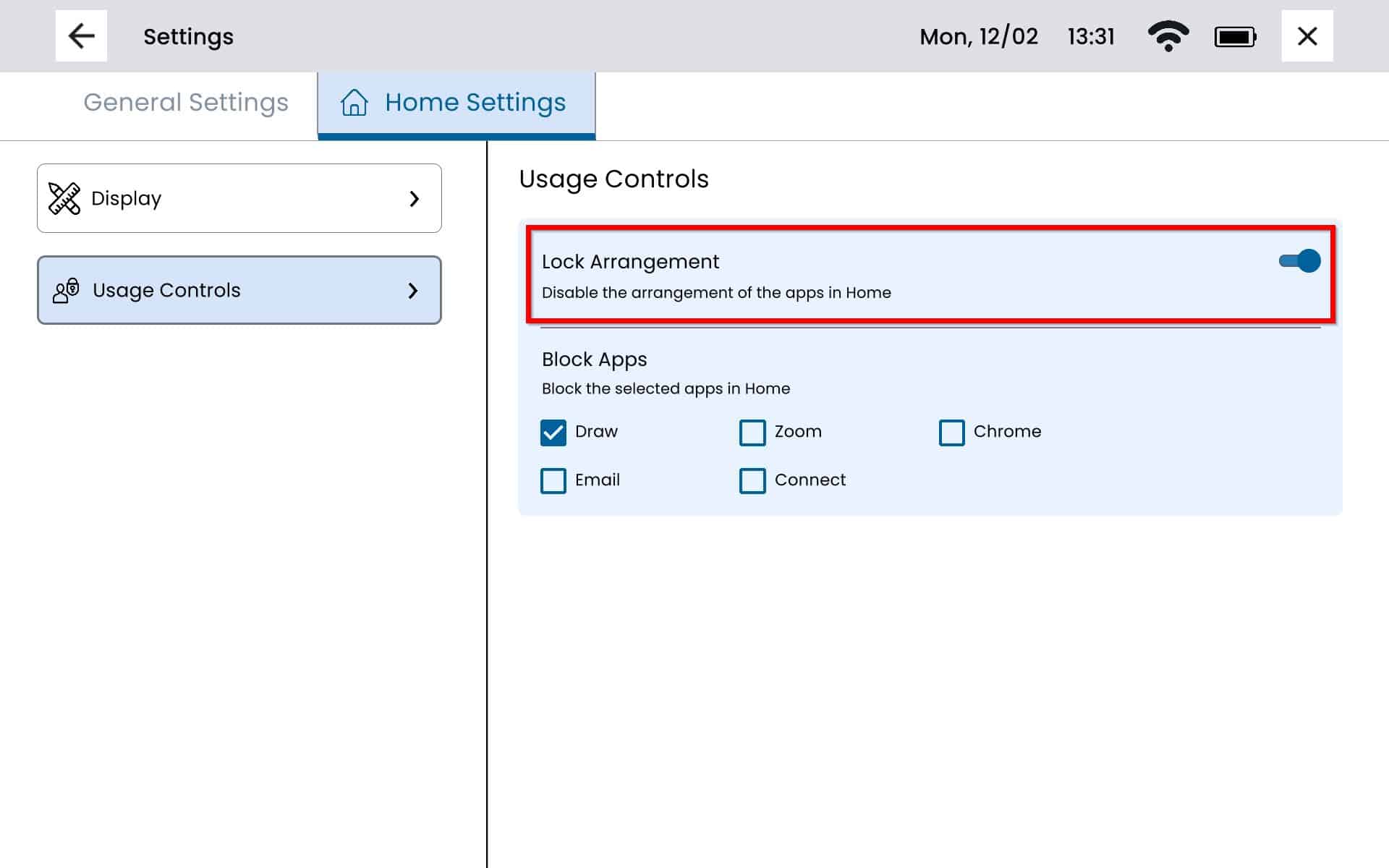Block Chrome by ticking its checkbox
The width and height of the screenshot is (1389, 868).
click(x=951, y=433)
